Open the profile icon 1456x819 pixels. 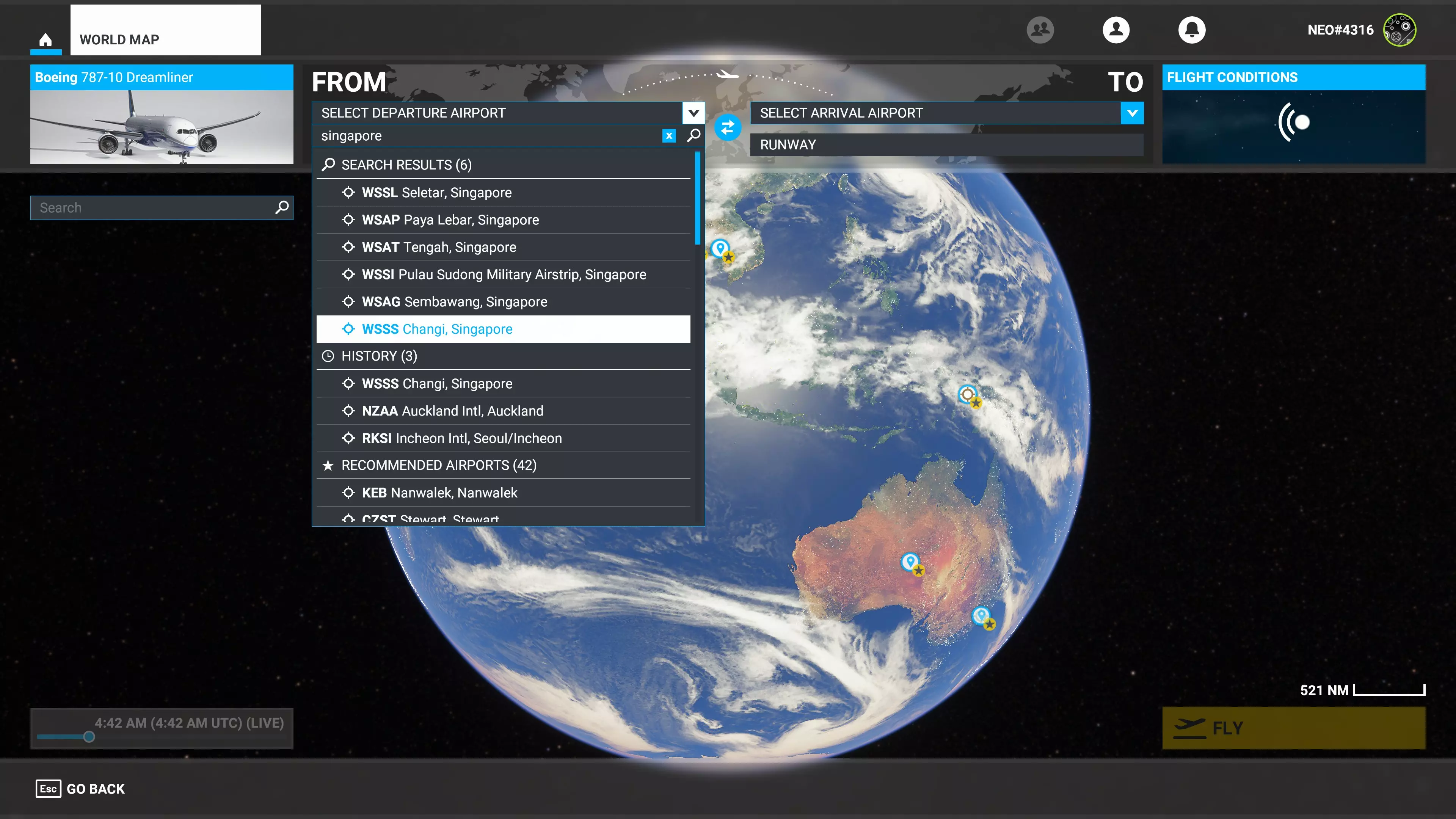point(1116,30)
